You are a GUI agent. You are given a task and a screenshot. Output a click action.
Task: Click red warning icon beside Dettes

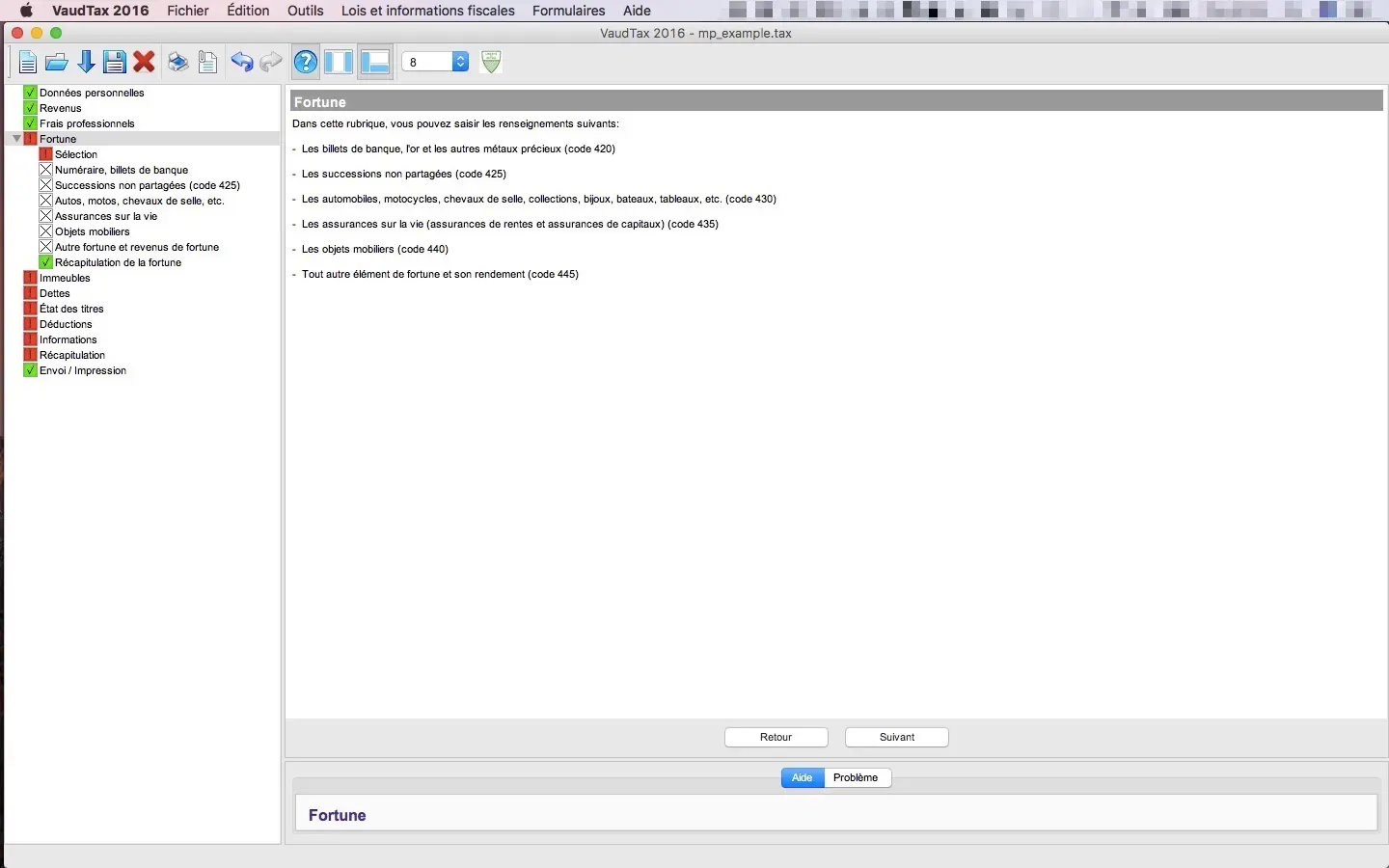(30, 293)
